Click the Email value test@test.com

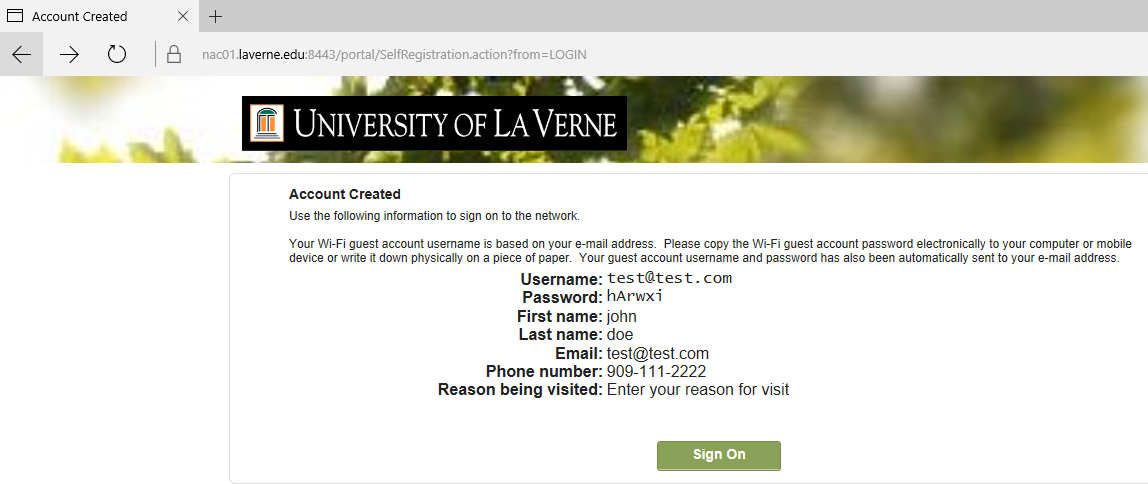(x=657, y=354)
